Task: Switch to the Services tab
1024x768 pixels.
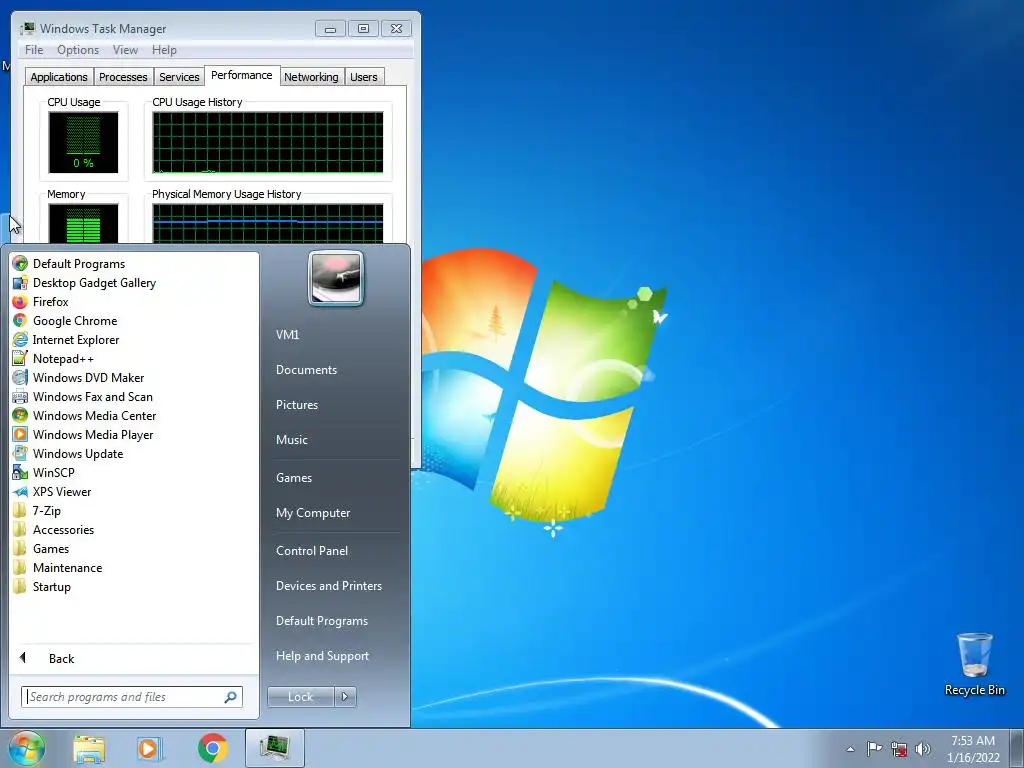Action: click(179, 77)
